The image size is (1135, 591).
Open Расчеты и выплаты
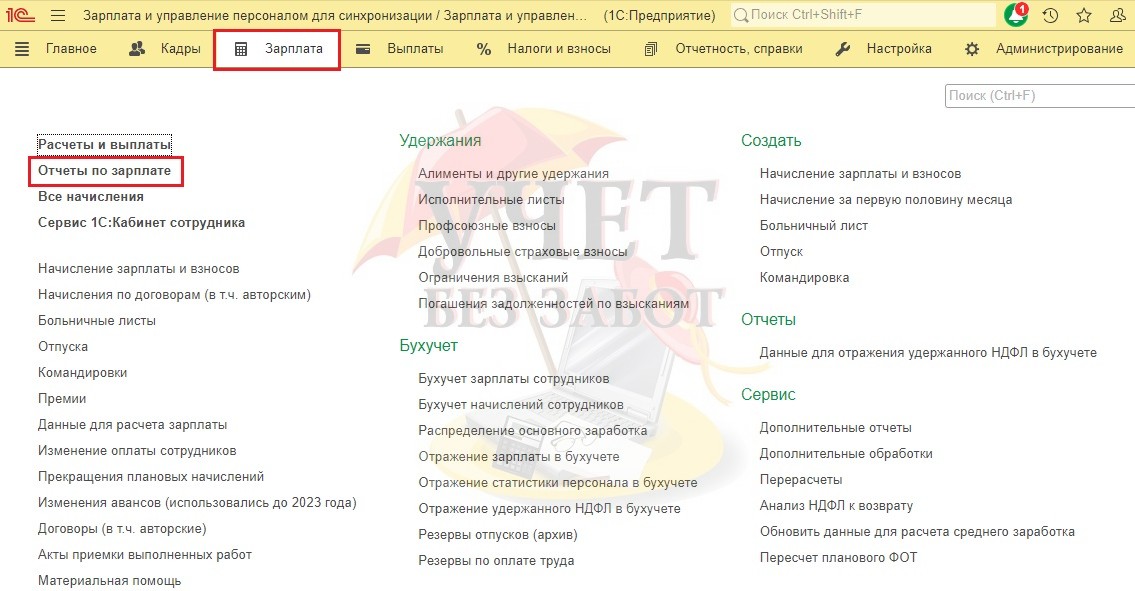point(104,144)
